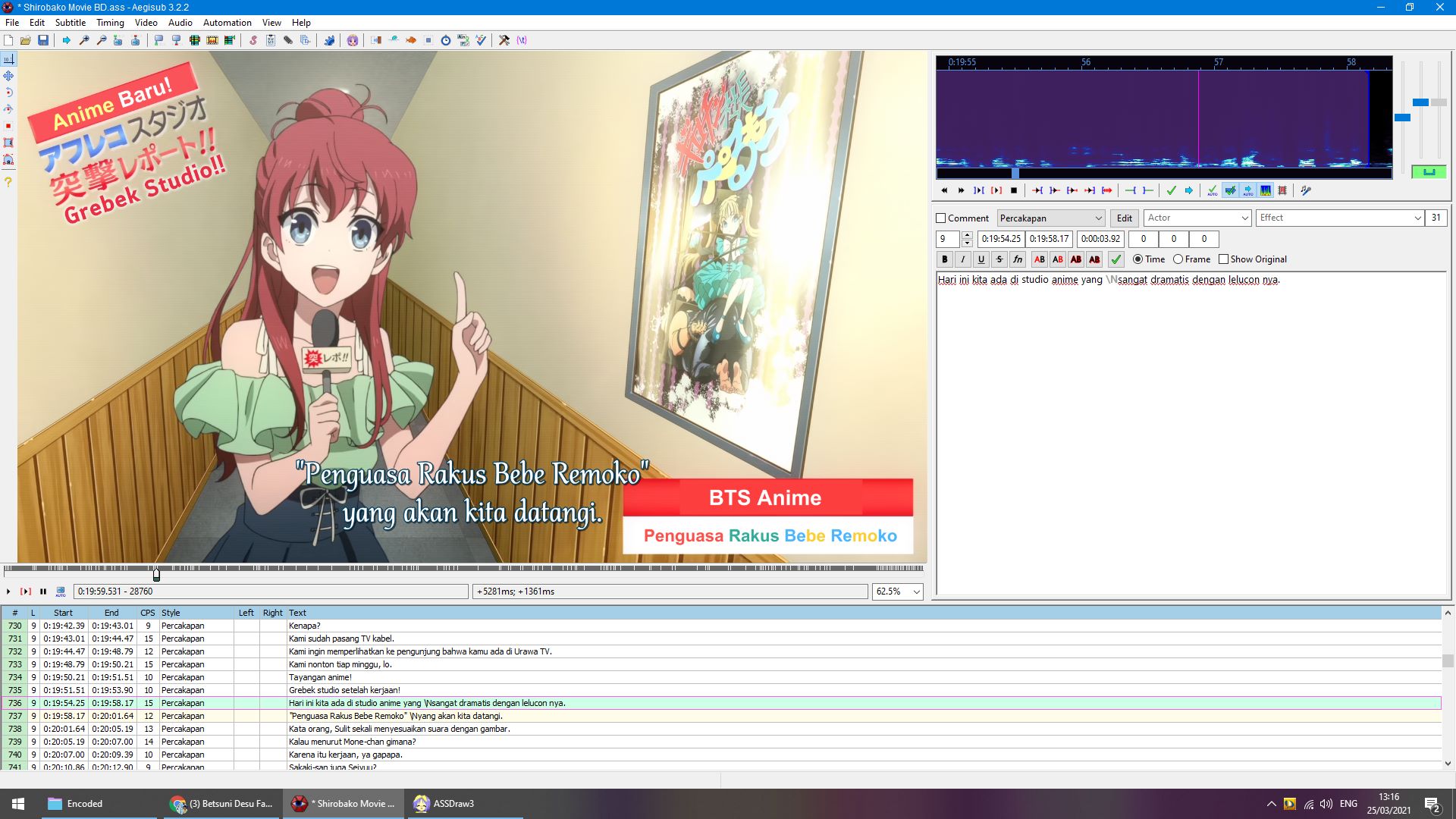
Task: Save the current subtitles file
Action: 43,40
